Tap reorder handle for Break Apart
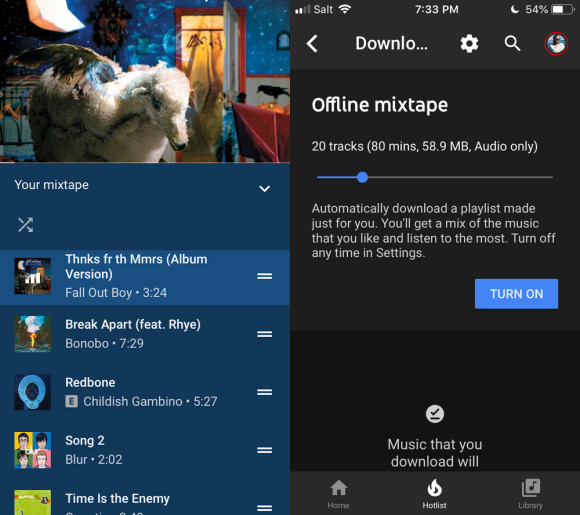This screenshot has width=580, height=515. pos(264,334)
